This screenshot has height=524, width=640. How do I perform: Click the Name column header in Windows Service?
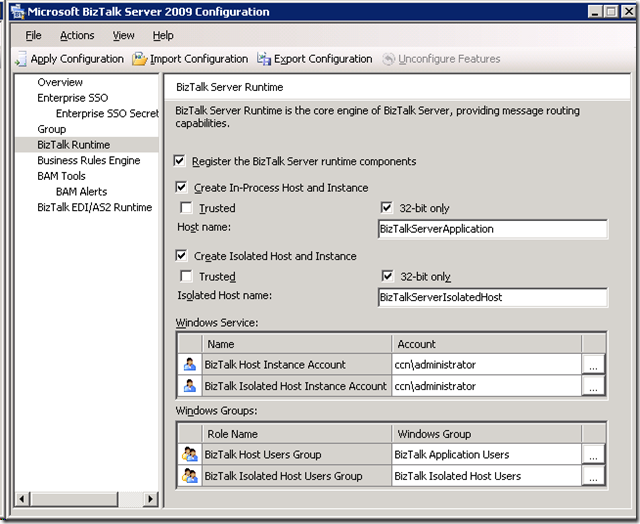pos(297,344)
